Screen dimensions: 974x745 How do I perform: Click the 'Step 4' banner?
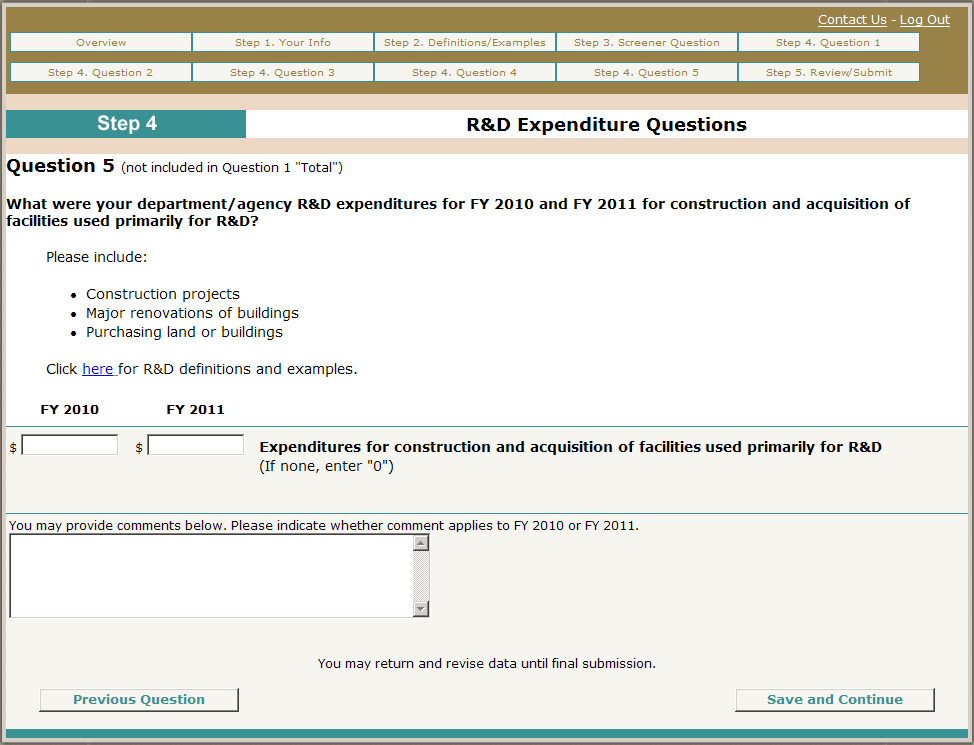tap(126, 124)
